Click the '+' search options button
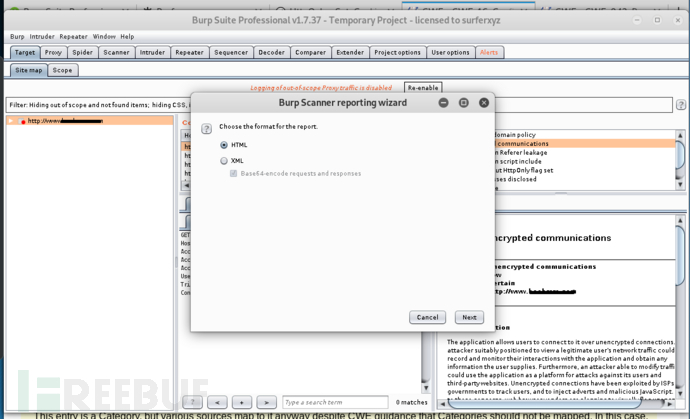690x419 pixels. tap(241, 402)
